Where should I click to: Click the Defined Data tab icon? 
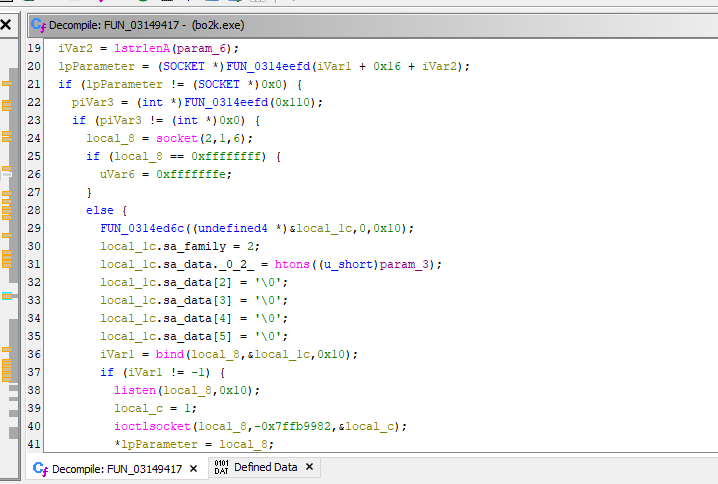tap(222, 467)
